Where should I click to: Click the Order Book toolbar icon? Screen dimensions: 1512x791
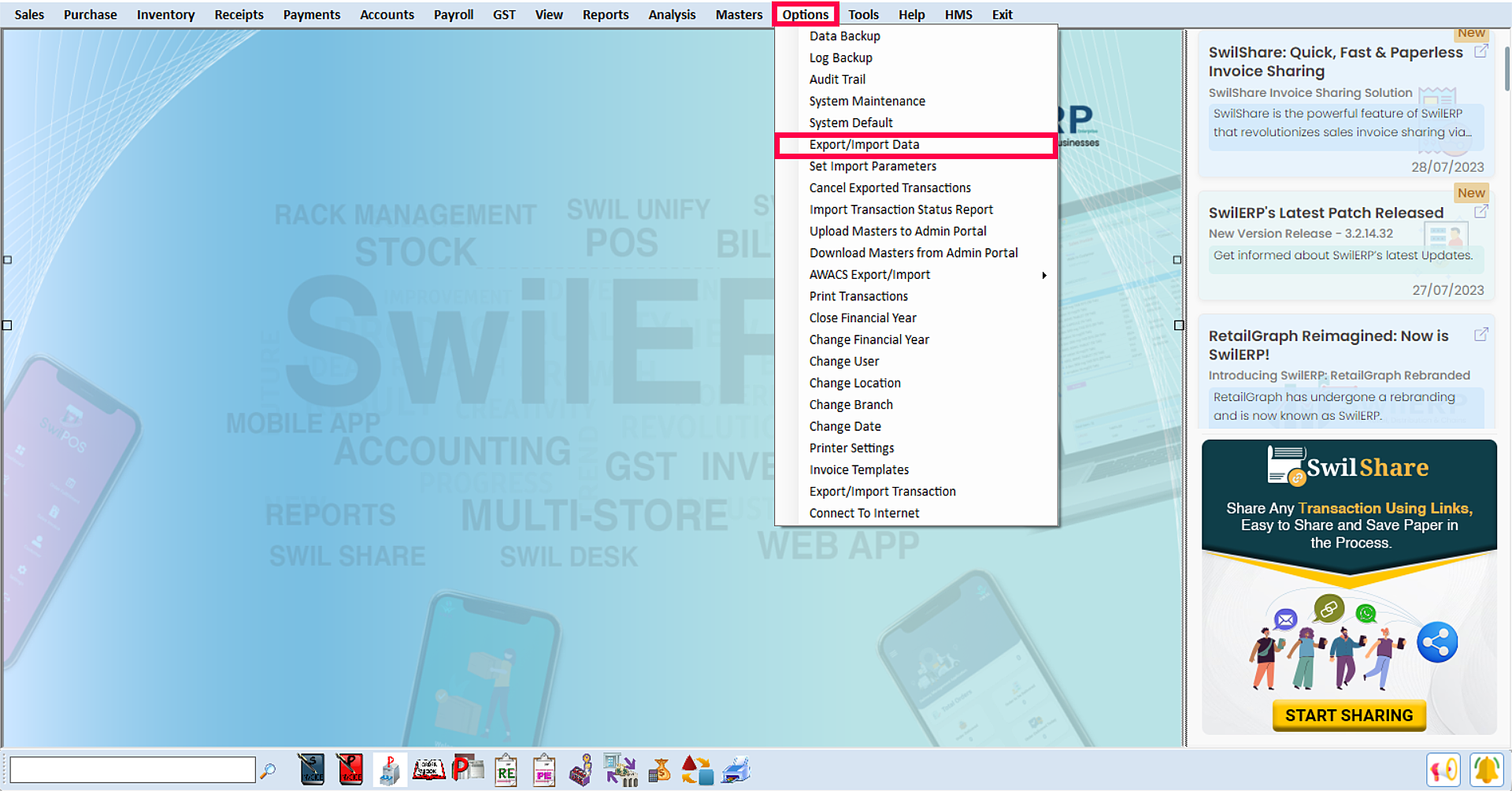pyautogui.click(x=428, y=770)
